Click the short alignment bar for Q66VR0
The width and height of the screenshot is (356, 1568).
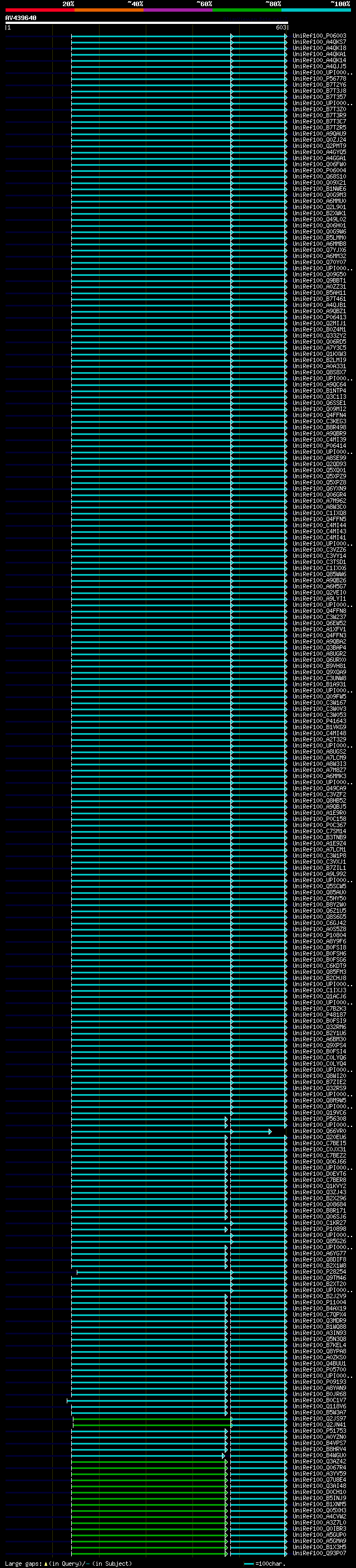(x=251, y=1131)
